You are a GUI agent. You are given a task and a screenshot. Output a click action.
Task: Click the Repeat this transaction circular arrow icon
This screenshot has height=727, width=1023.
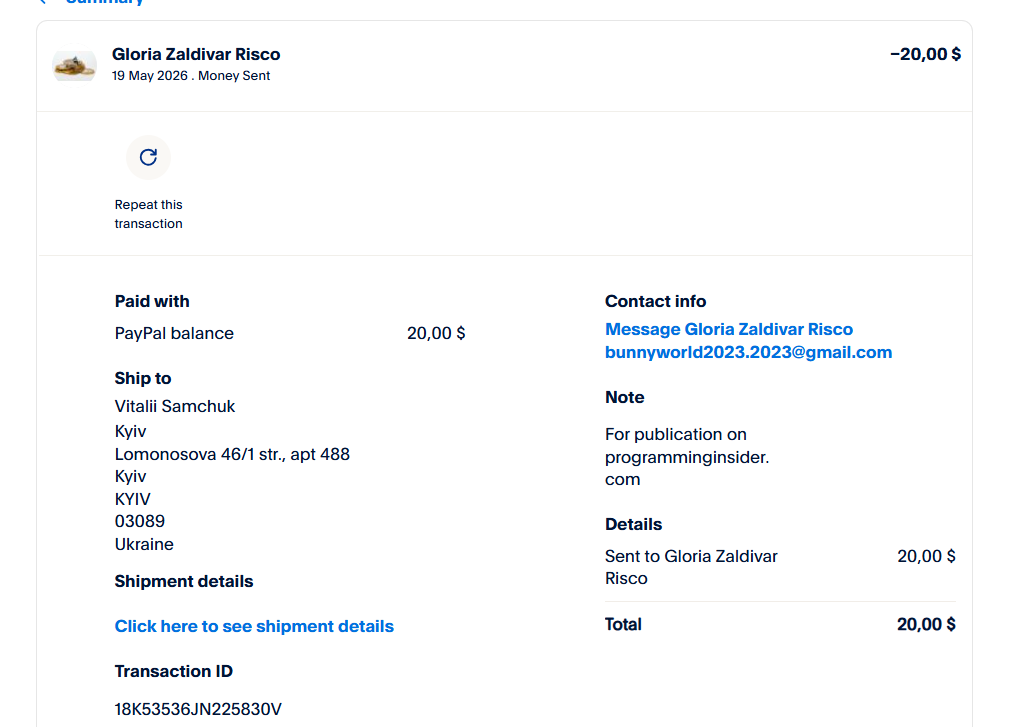click(148, 157)
